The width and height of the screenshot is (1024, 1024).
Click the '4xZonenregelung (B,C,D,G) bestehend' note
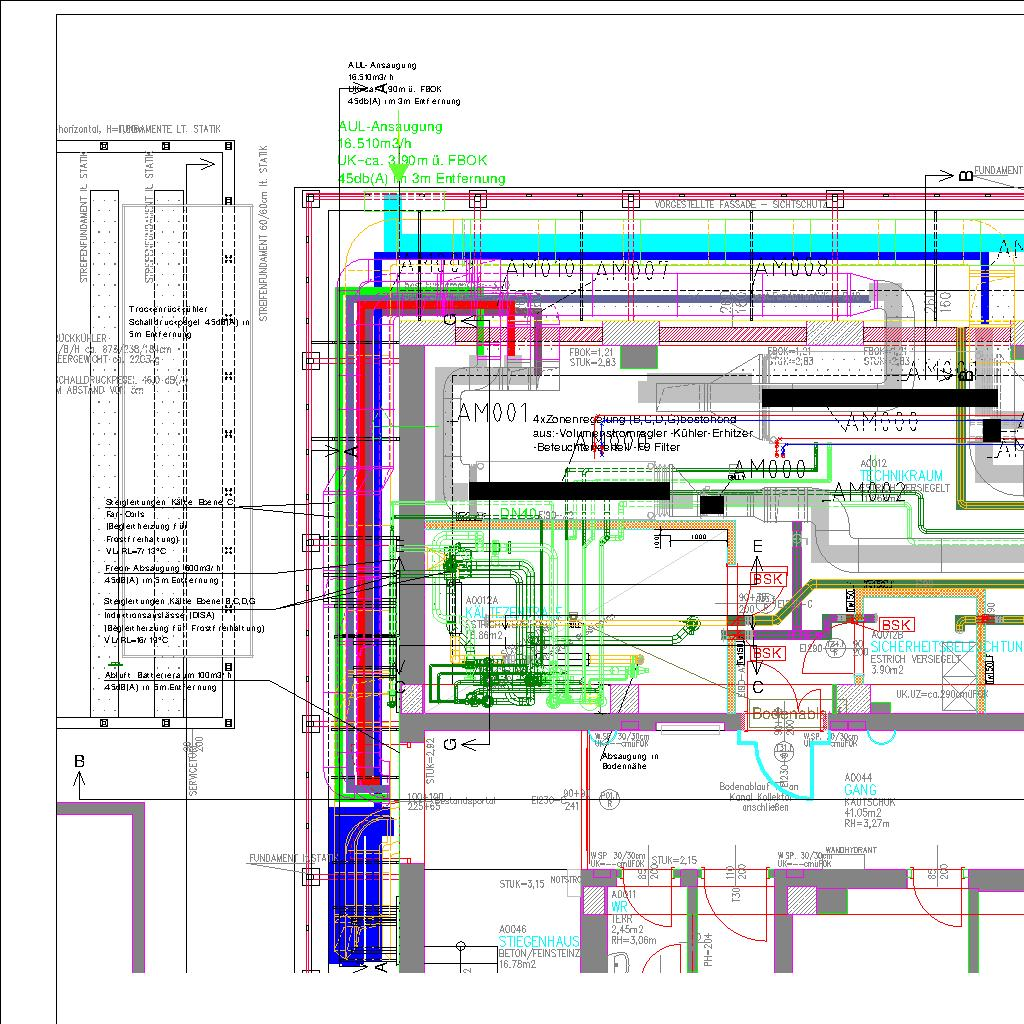pos(635,419)
